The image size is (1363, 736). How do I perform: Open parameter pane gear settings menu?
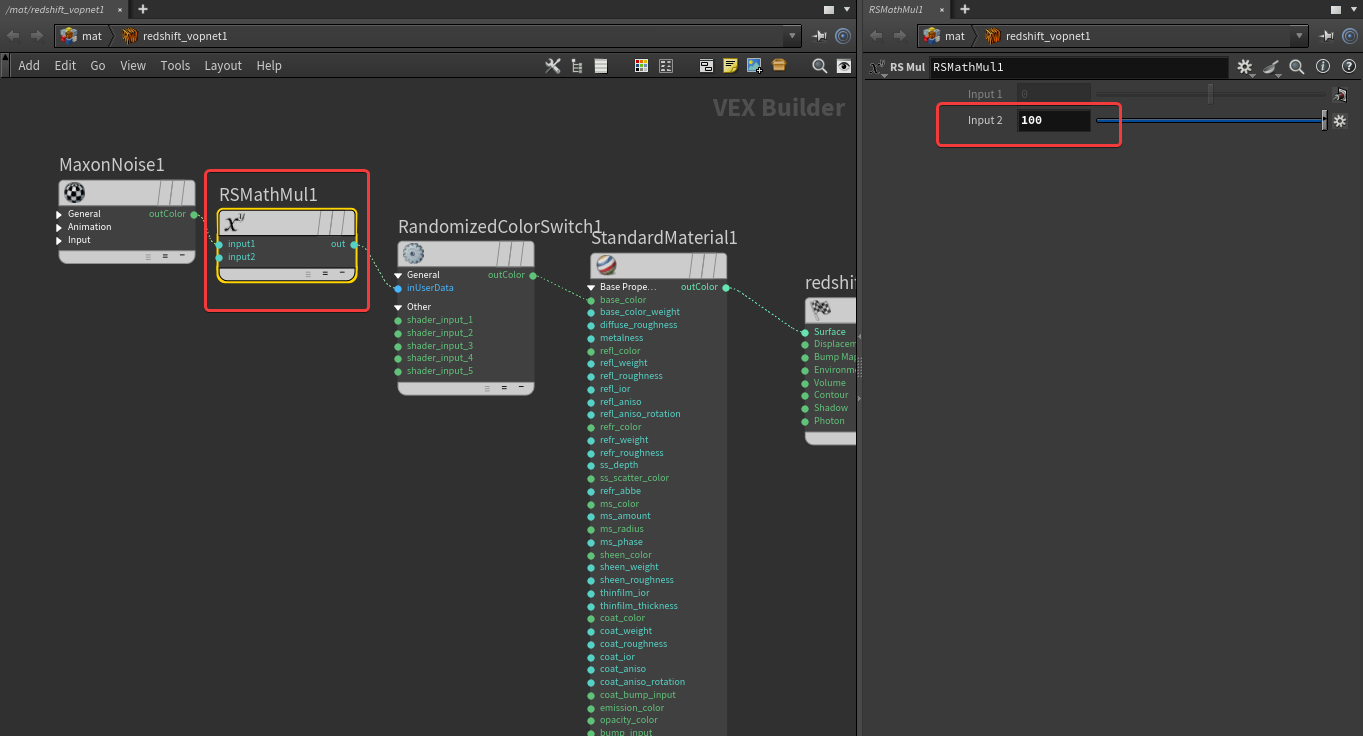pyautogui.click(x=1245, y=67)
